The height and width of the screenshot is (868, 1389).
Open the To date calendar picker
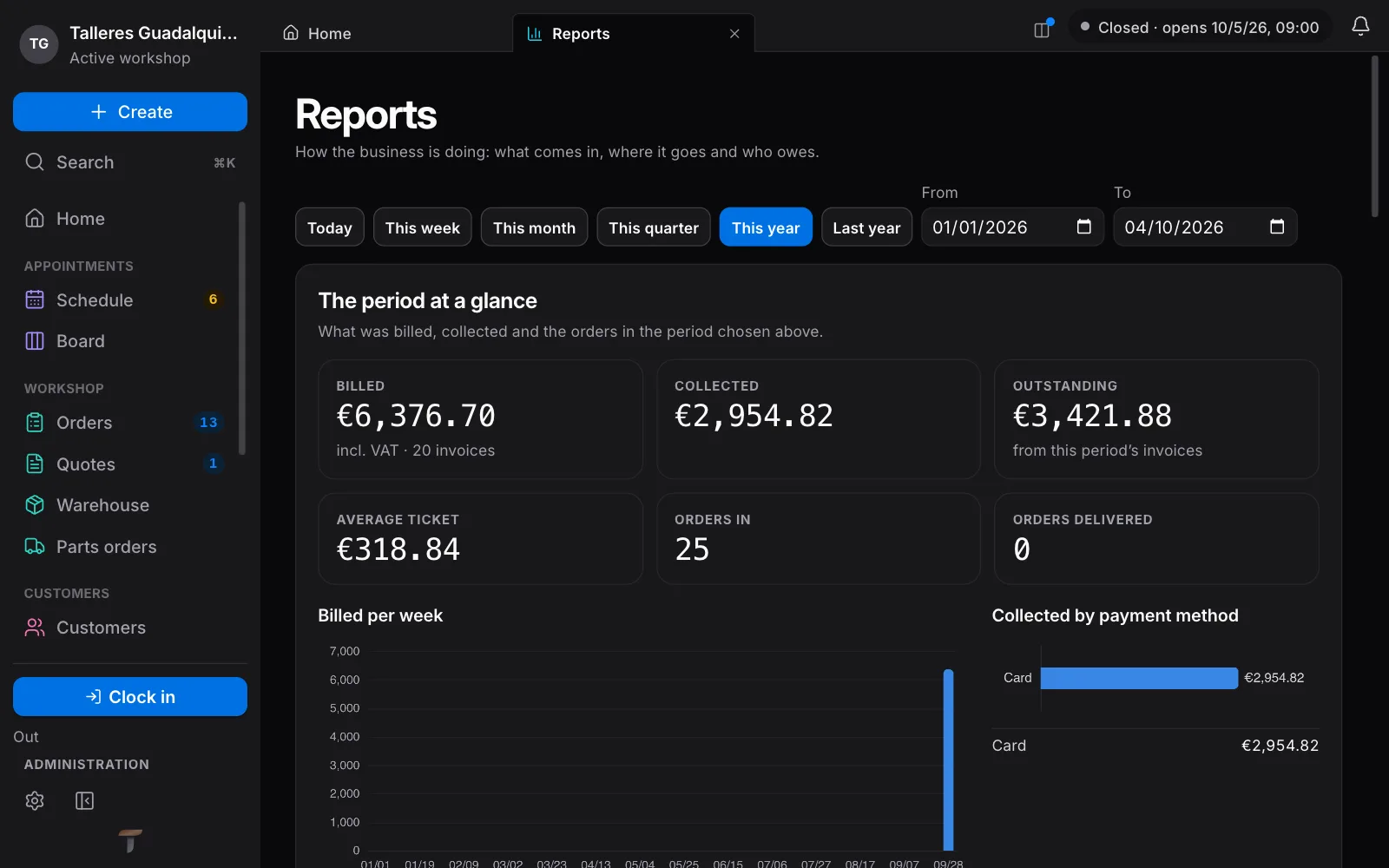coord(1276,227)
